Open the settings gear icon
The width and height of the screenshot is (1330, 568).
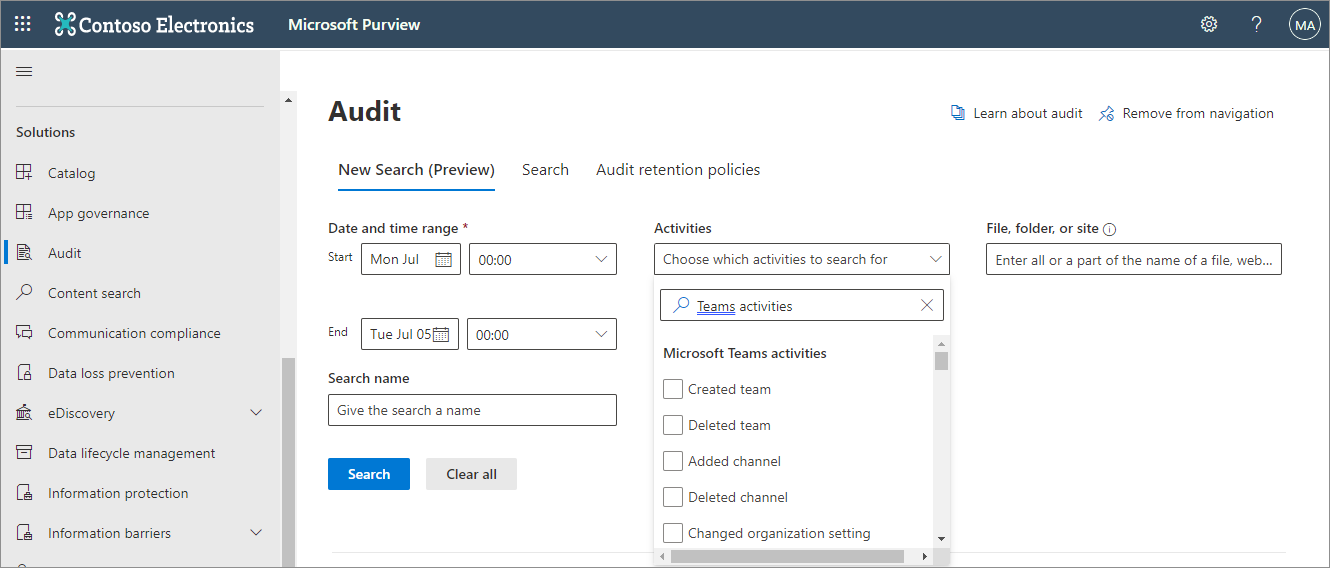point(1209,24)
